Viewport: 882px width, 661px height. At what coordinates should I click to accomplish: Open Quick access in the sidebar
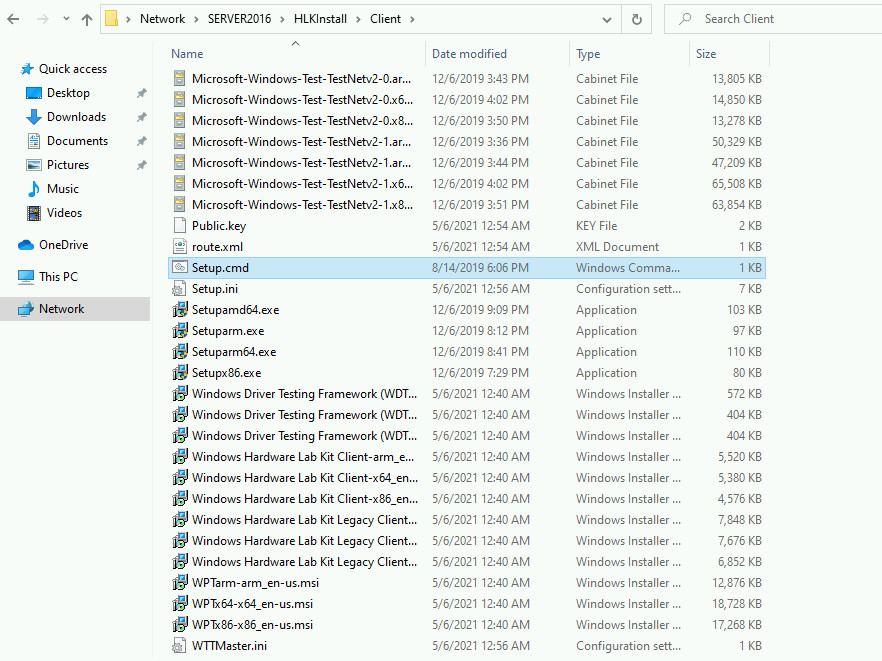(73, 69)
